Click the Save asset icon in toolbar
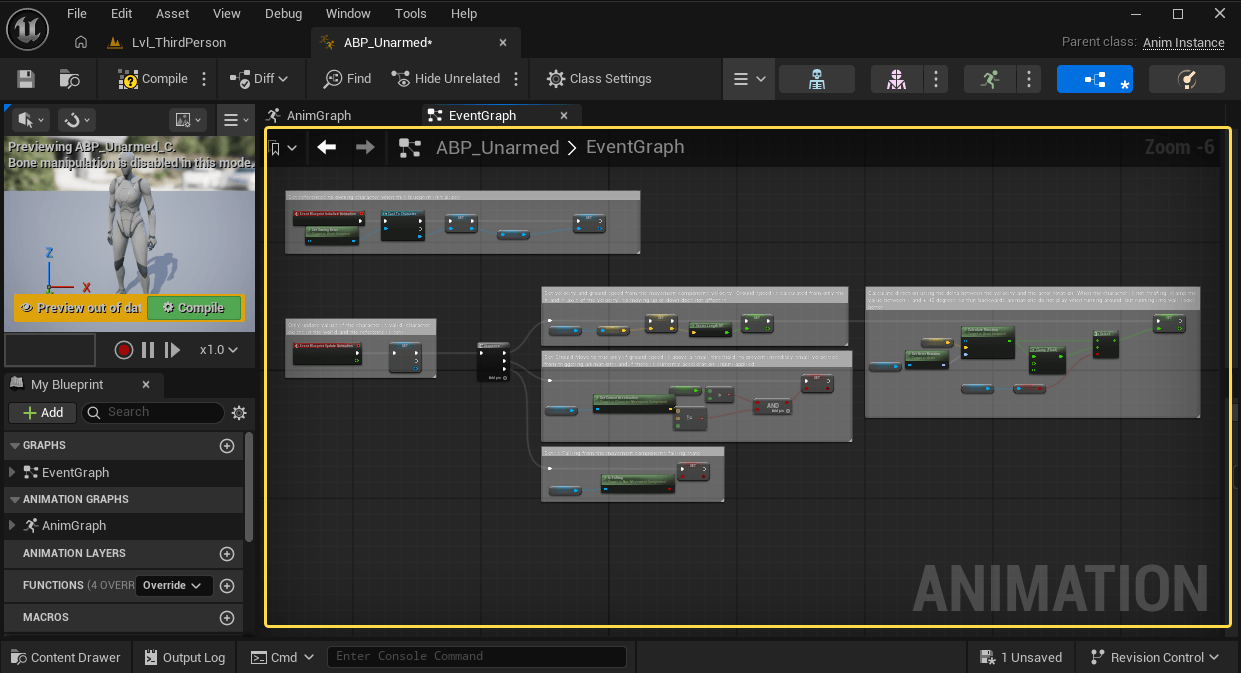This screenshot has width=1241, height=673. 26,79
